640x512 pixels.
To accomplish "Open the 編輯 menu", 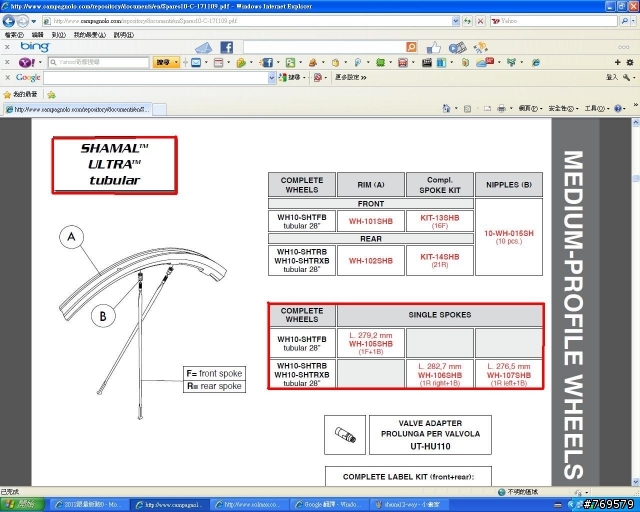I will 38,35.
